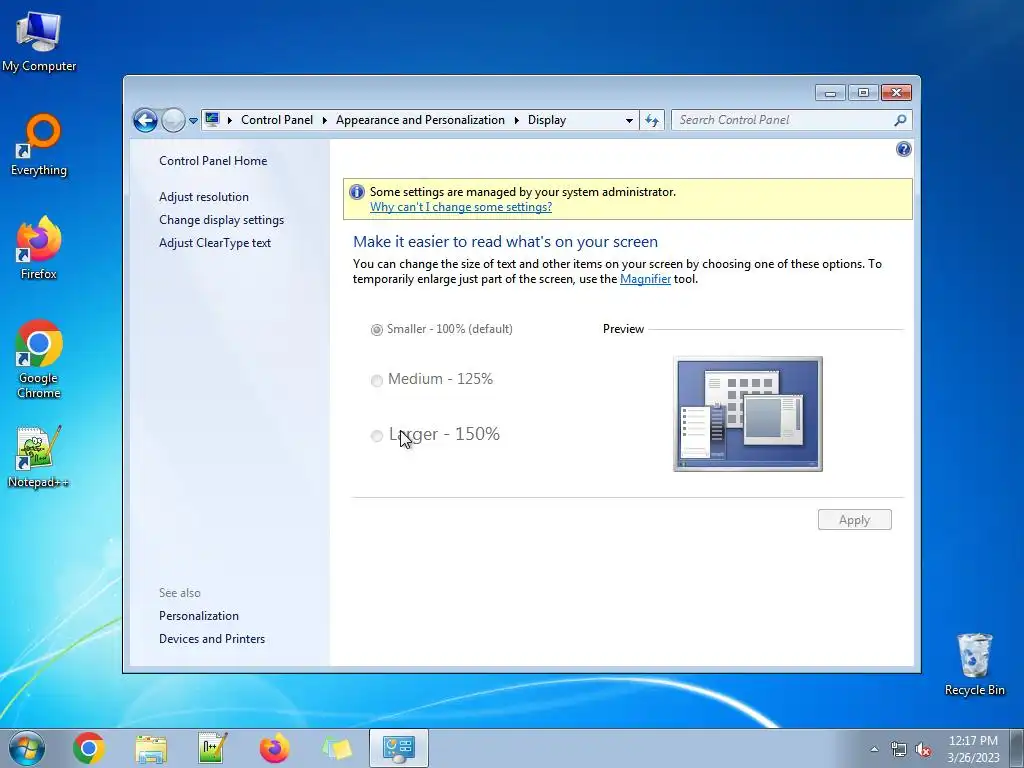
Task: Click the computer icon in address bar
Action: click(212, 120)
